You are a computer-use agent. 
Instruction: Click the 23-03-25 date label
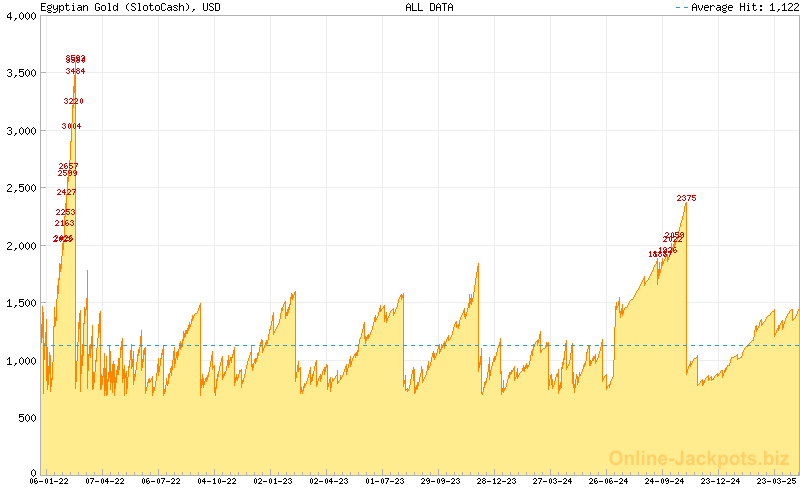click(774, 481)
